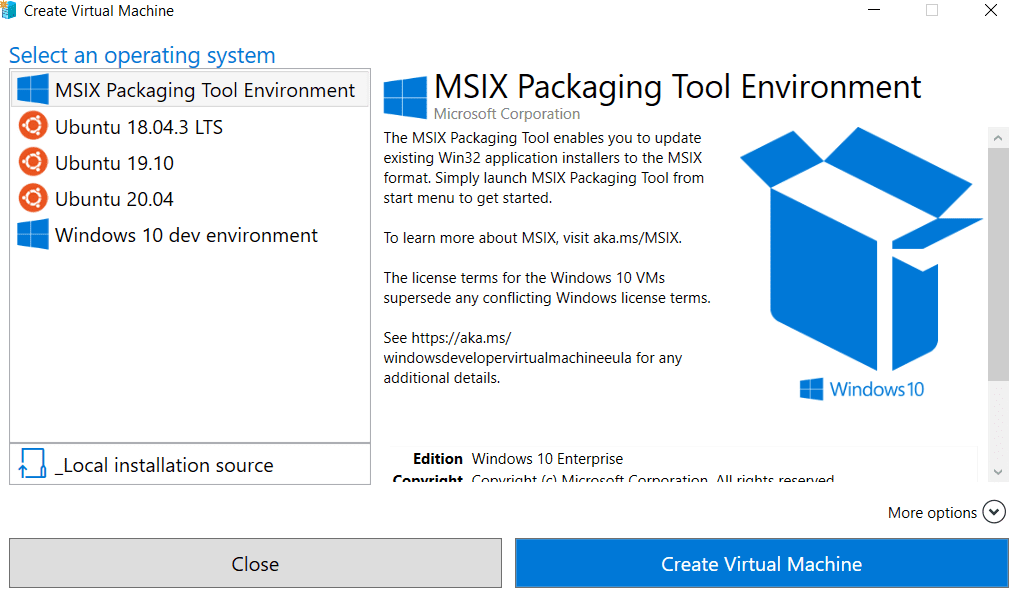The image size is (1018, 597).
Task: Click the blue MSIX box Windows 10 image
Action: click(860, 263)
